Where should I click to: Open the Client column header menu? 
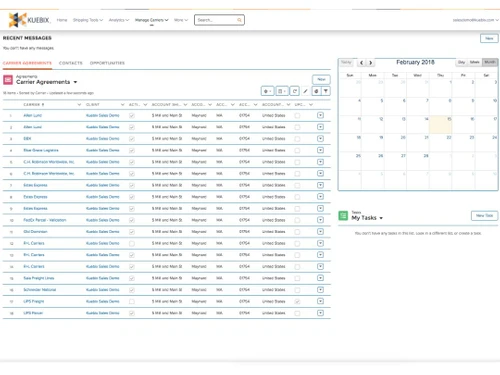pos(122,105)
